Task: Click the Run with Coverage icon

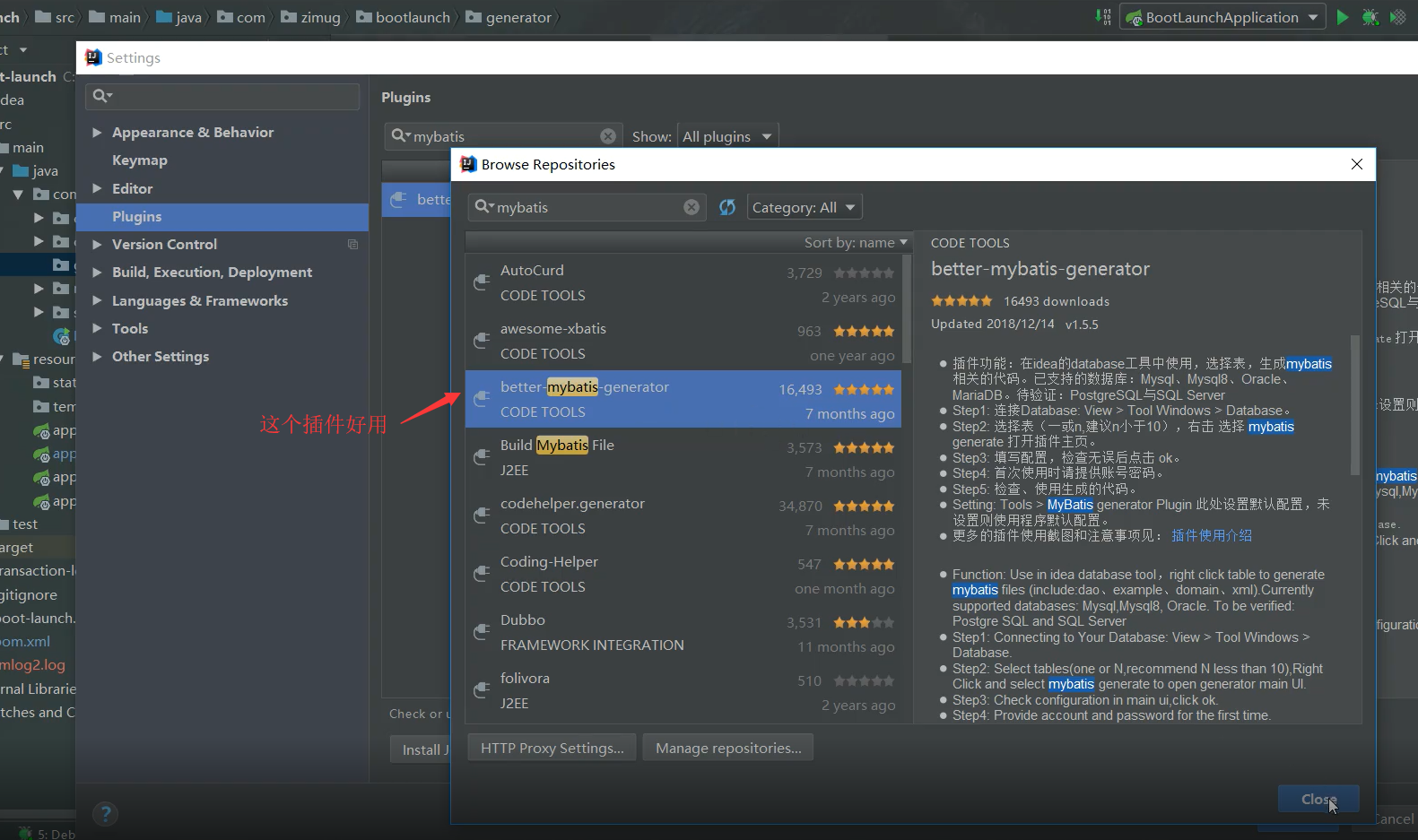Action: click(x=1397, y=17)
